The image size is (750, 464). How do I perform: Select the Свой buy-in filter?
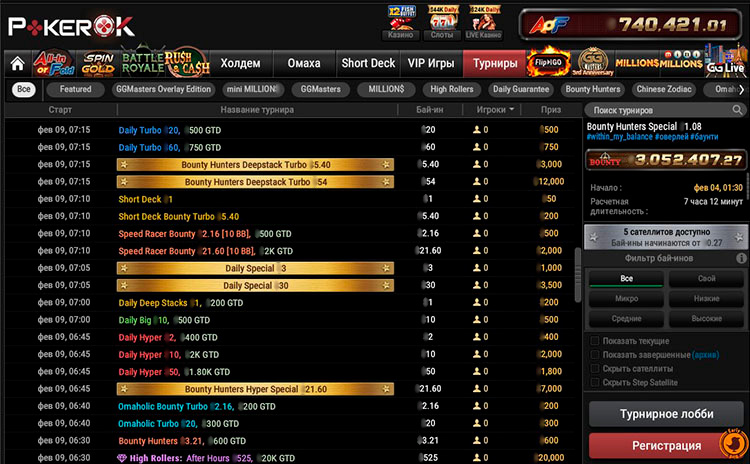pyautogui.click(x=706, y=278)
